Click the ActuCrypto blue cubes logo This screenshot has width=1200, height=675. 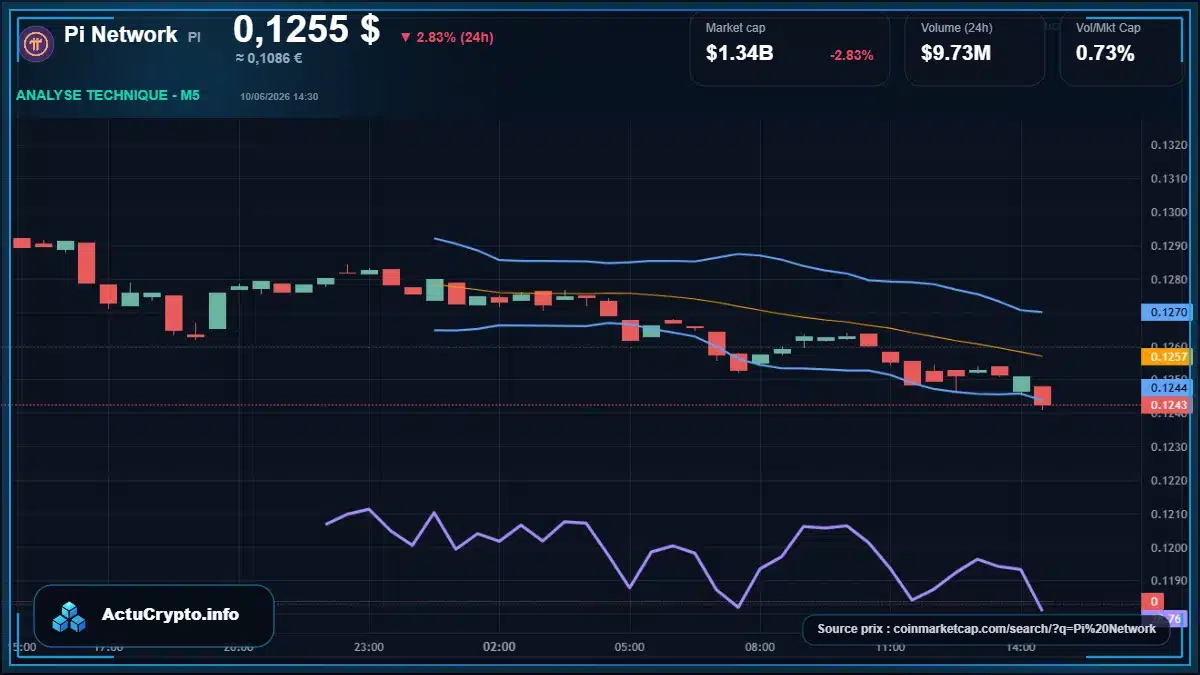pos(70,616)
